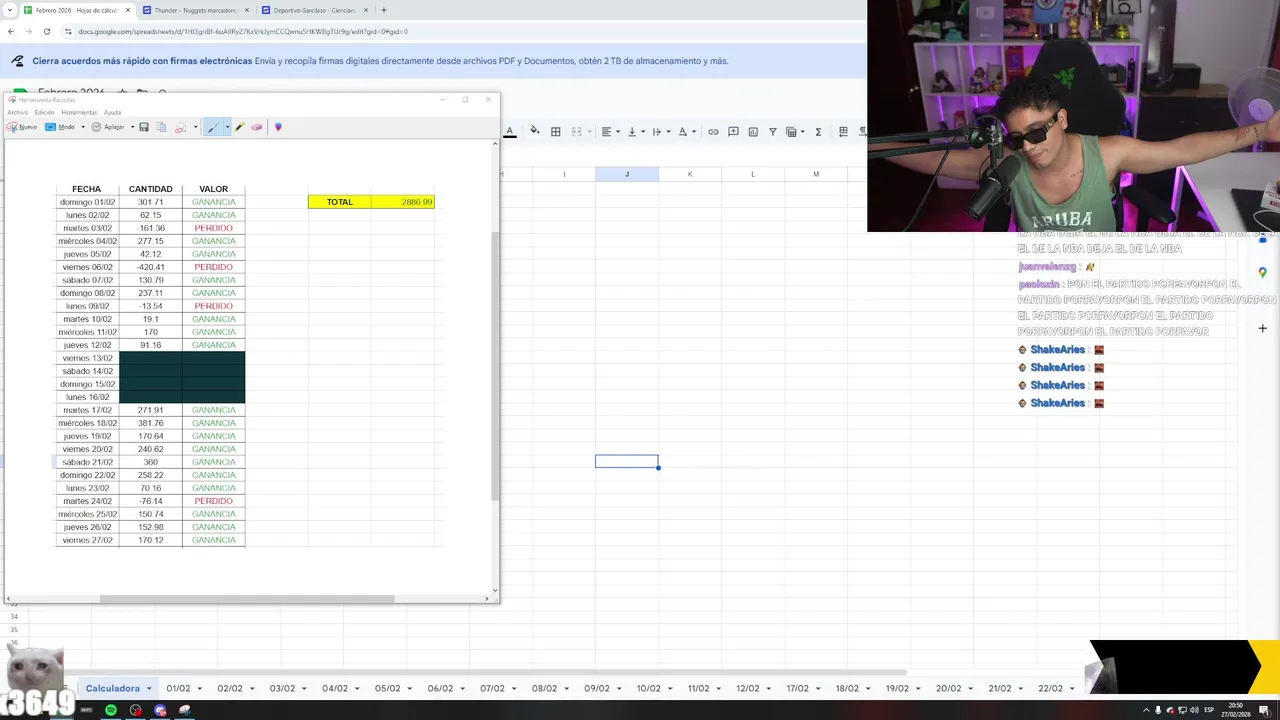Click insert comment icon in Sheets
This screenshot has height=720, width=1280.
pos(733,131)
